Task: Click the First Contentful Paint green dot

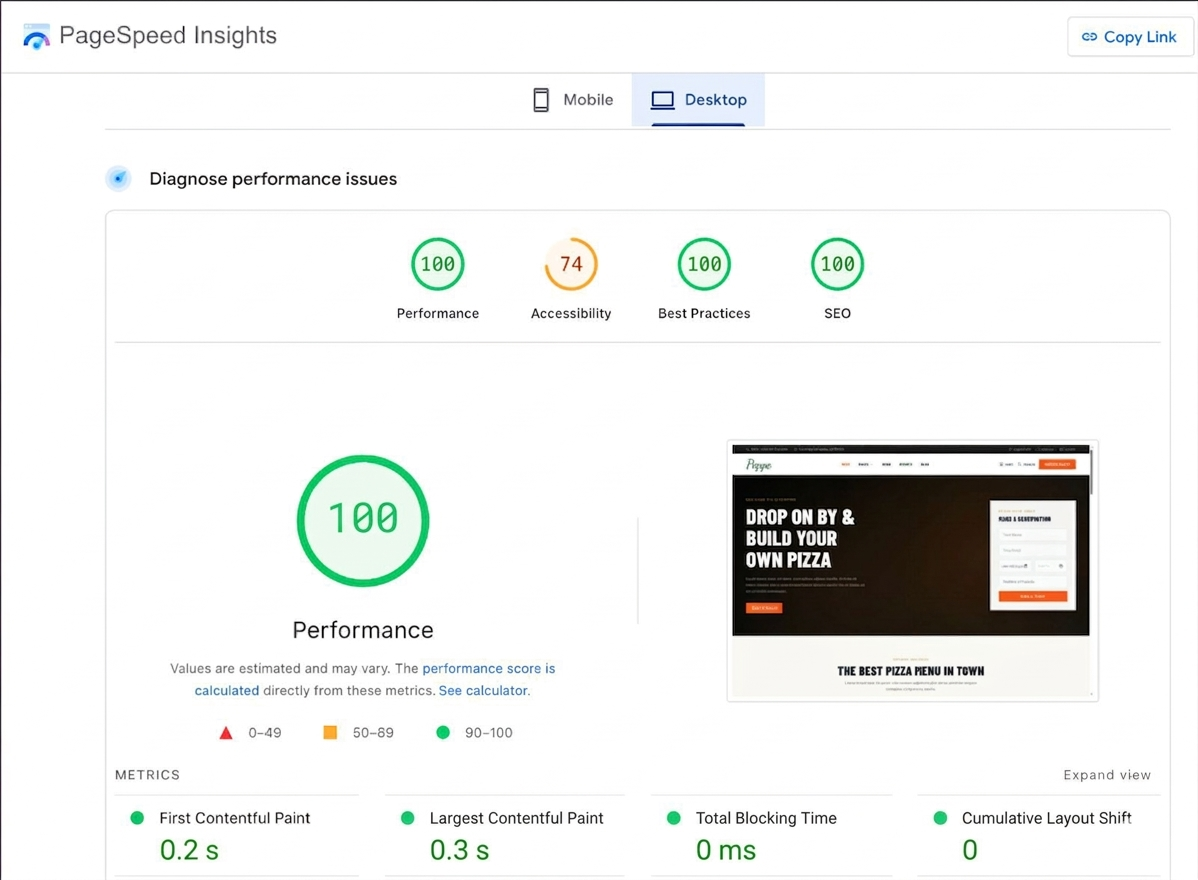Action: click(x=138, y=818)
